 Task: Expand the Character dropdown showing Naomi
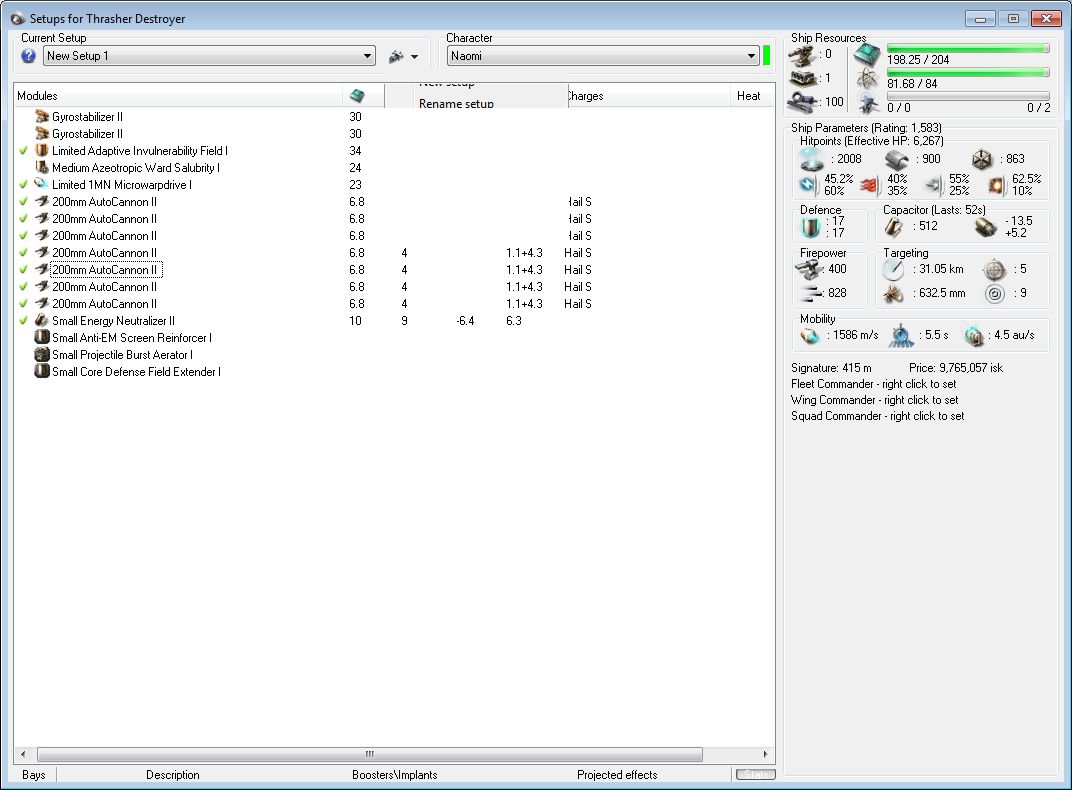[751, 57]
